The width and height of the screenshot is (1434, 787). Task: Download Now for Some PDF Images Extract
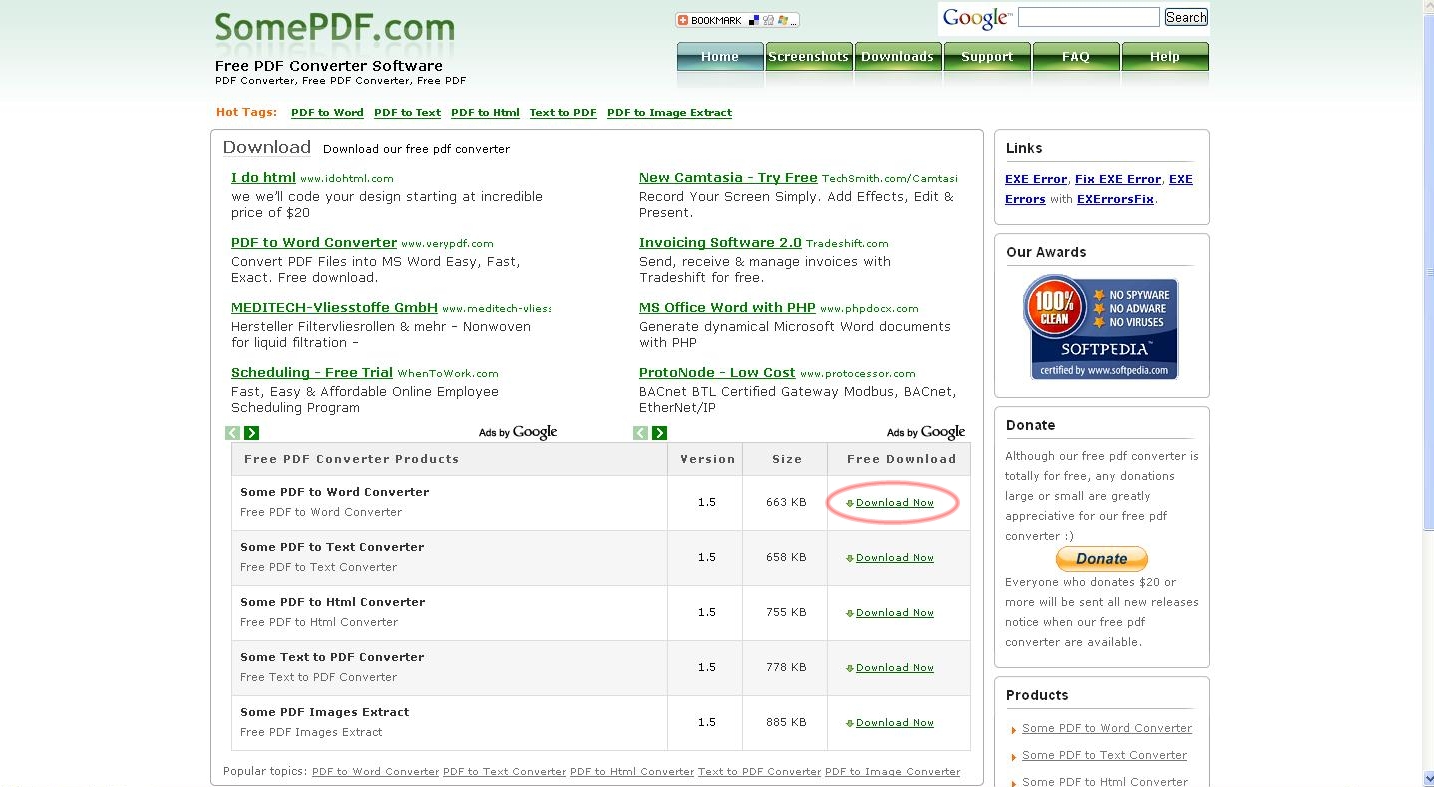tap(895, 723)
